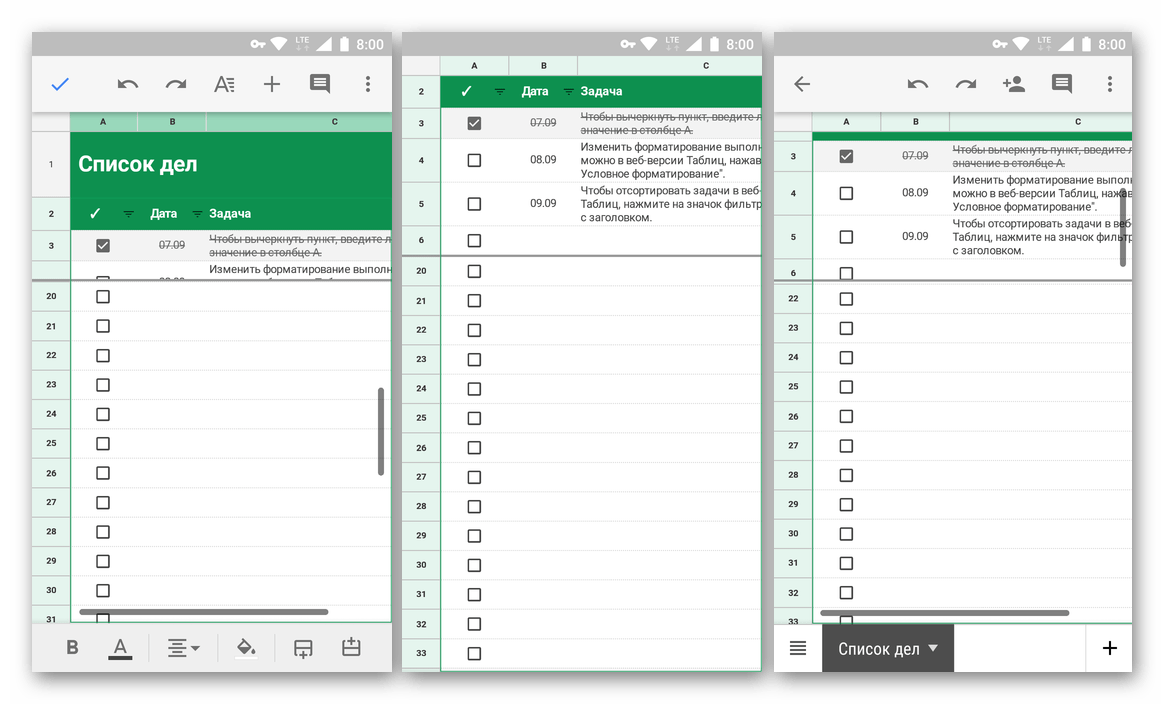Open the text formatting (A with lines) icon

coord(224,84)
